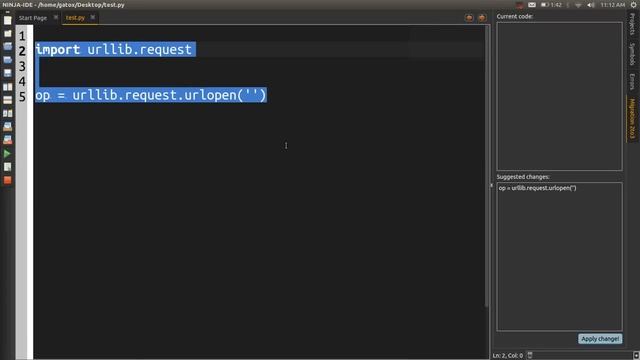Select the suggested change 'op = urllib.request.urlopen('')'
640x360 pixels.
(537, 188)
